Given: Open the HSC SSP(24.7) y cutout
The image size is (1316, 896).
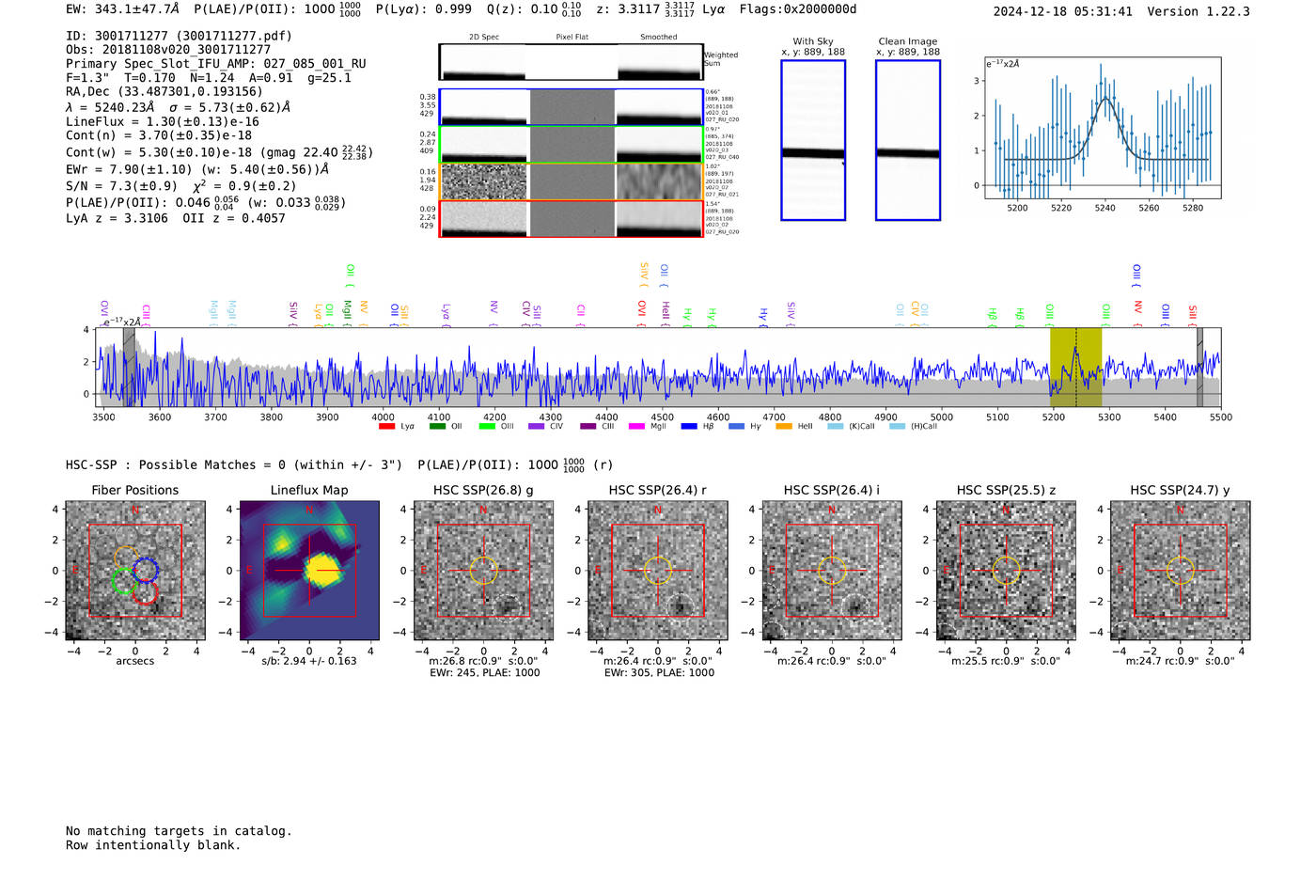Looking at the screenshot, I should coord(1181,571).
